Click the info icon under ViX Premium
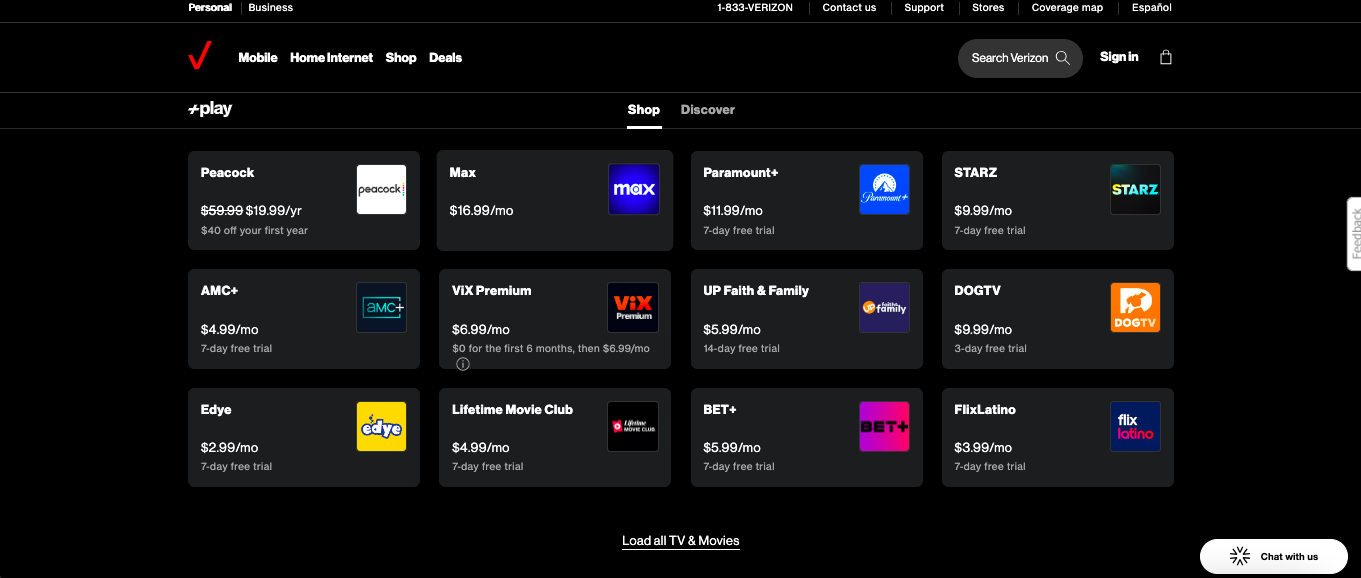The width and height of the screenshot is (1361, 578). [x=463, y=364]
